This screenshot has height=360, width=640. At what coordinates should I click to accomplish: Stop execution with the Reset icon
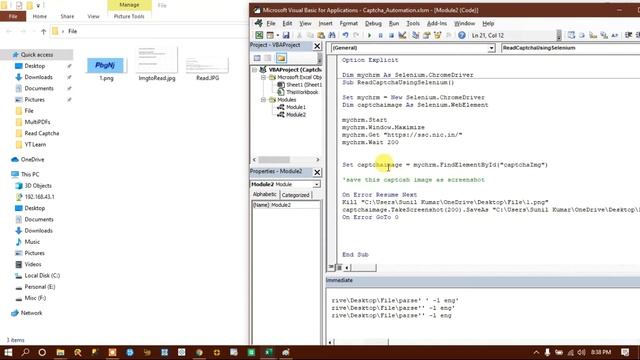click(x=391, y=36)
